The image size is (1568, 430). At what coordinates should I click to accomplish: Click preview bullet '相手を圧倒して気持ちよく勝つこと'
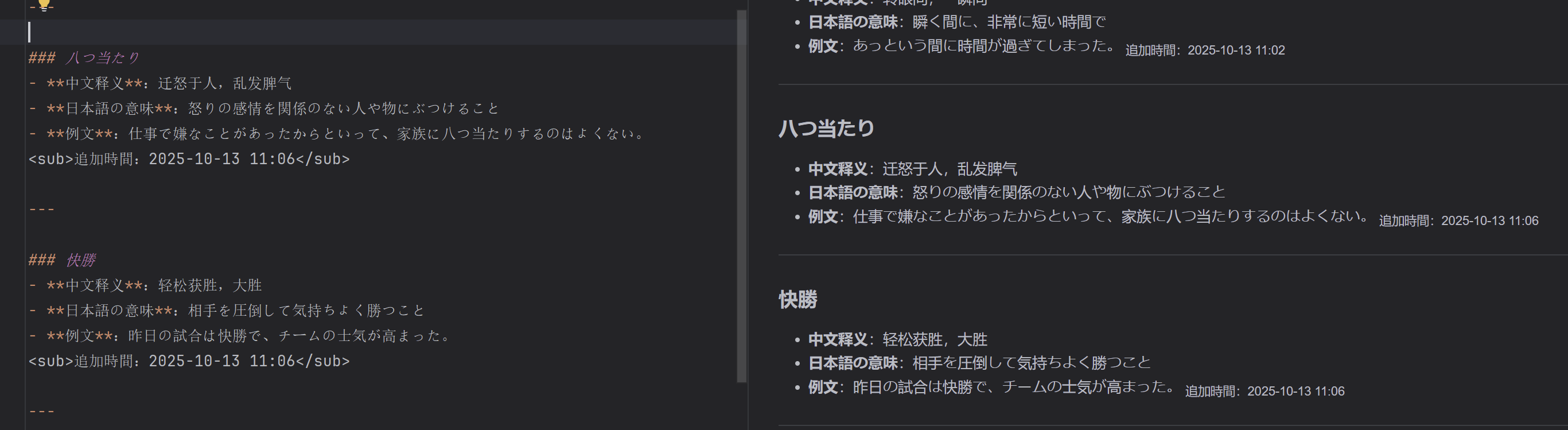click(x=1031, y=363)
